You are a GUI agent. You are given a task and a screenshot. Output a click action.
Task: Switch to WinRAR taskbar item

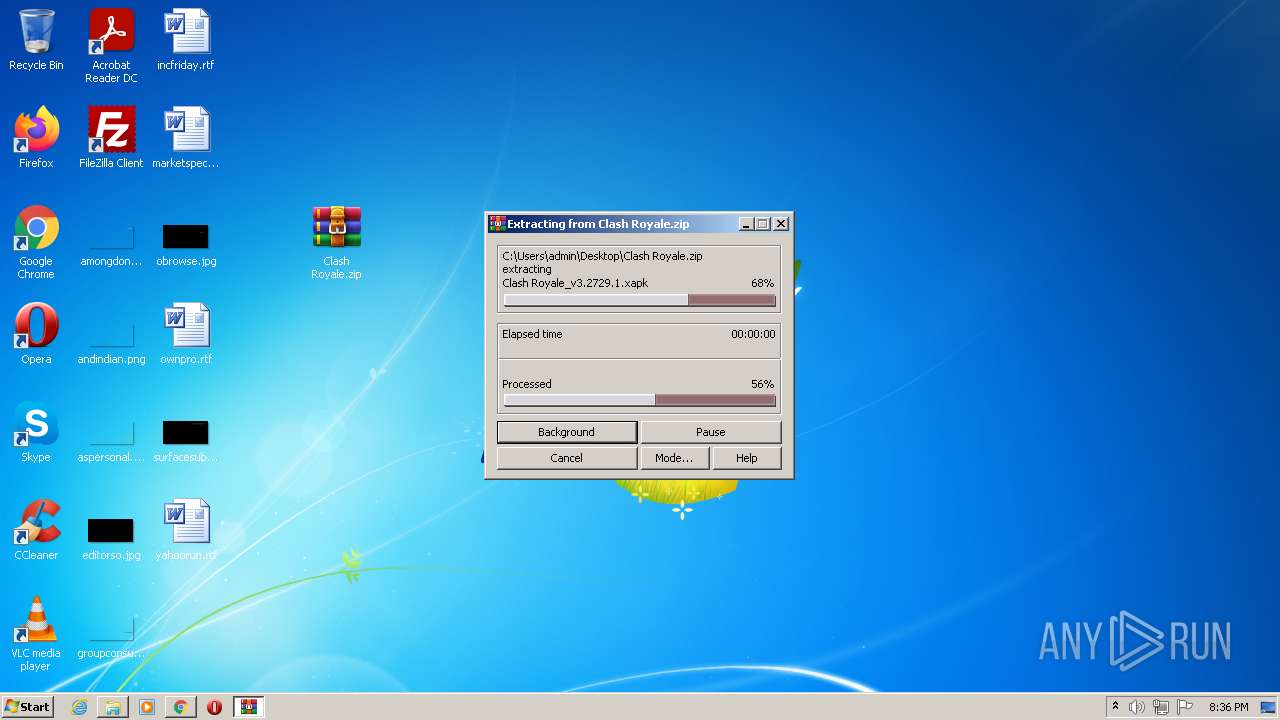tap(248, 707)
